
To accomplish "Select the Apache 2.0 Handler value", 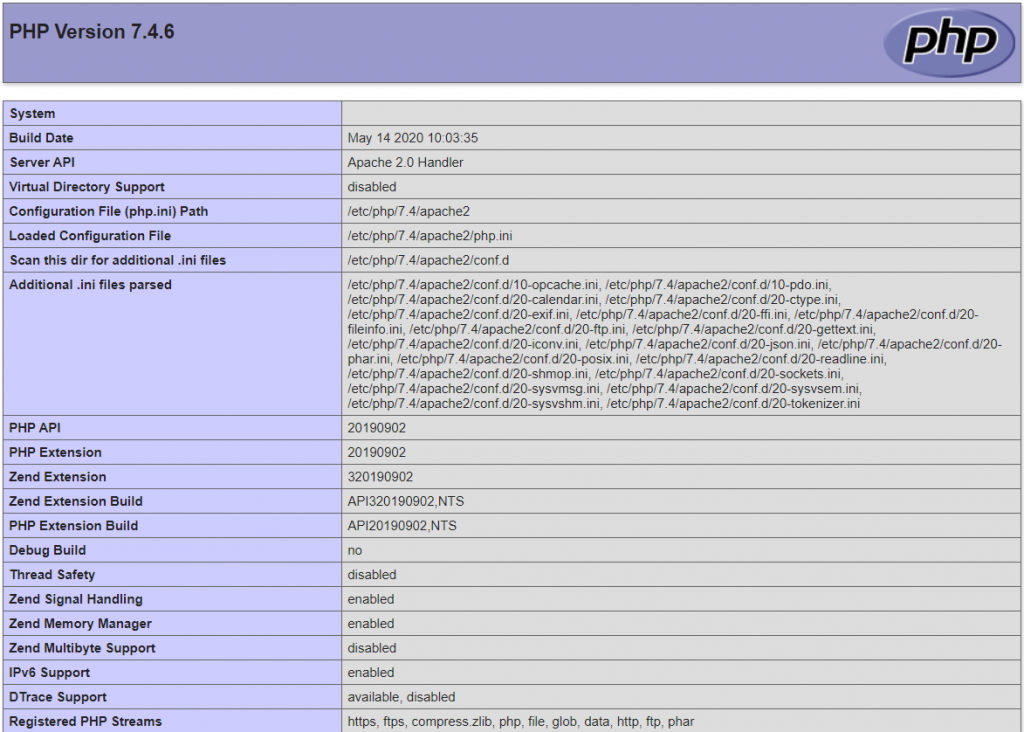I will pos(406,163).
